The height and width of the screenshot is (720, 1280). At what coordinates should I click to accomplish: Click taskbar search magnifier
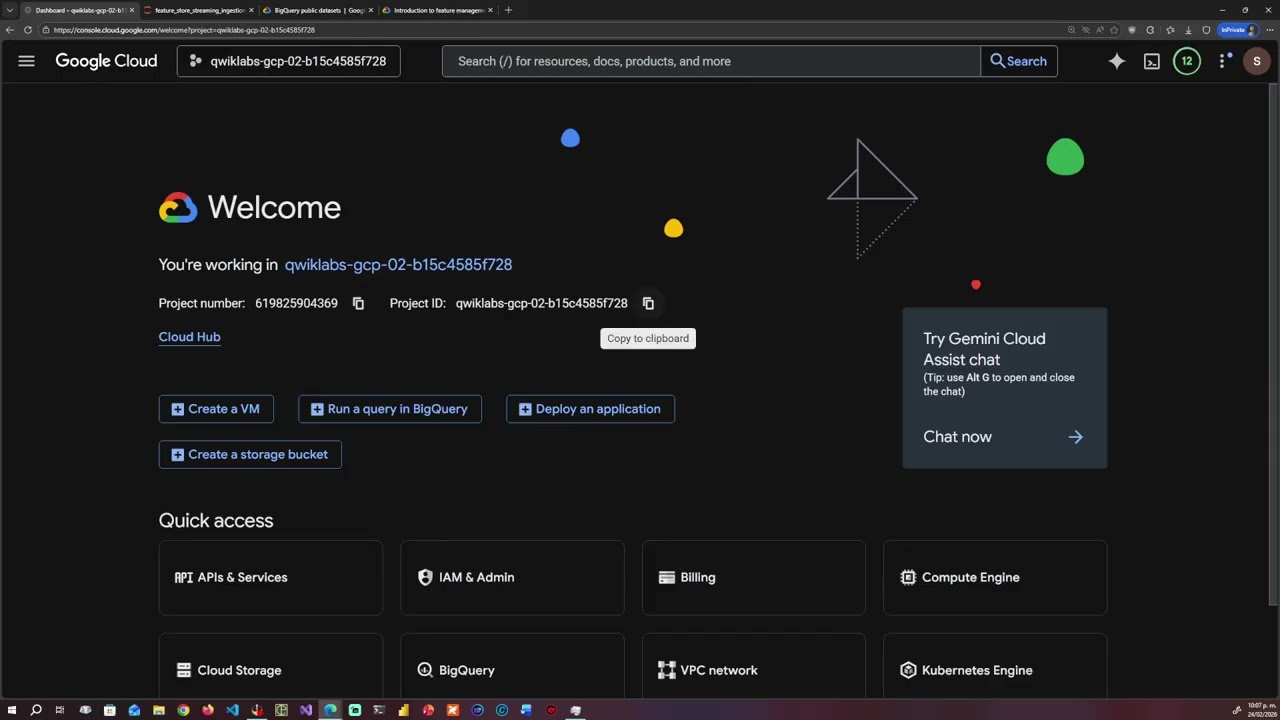click(x=36, y=710)
